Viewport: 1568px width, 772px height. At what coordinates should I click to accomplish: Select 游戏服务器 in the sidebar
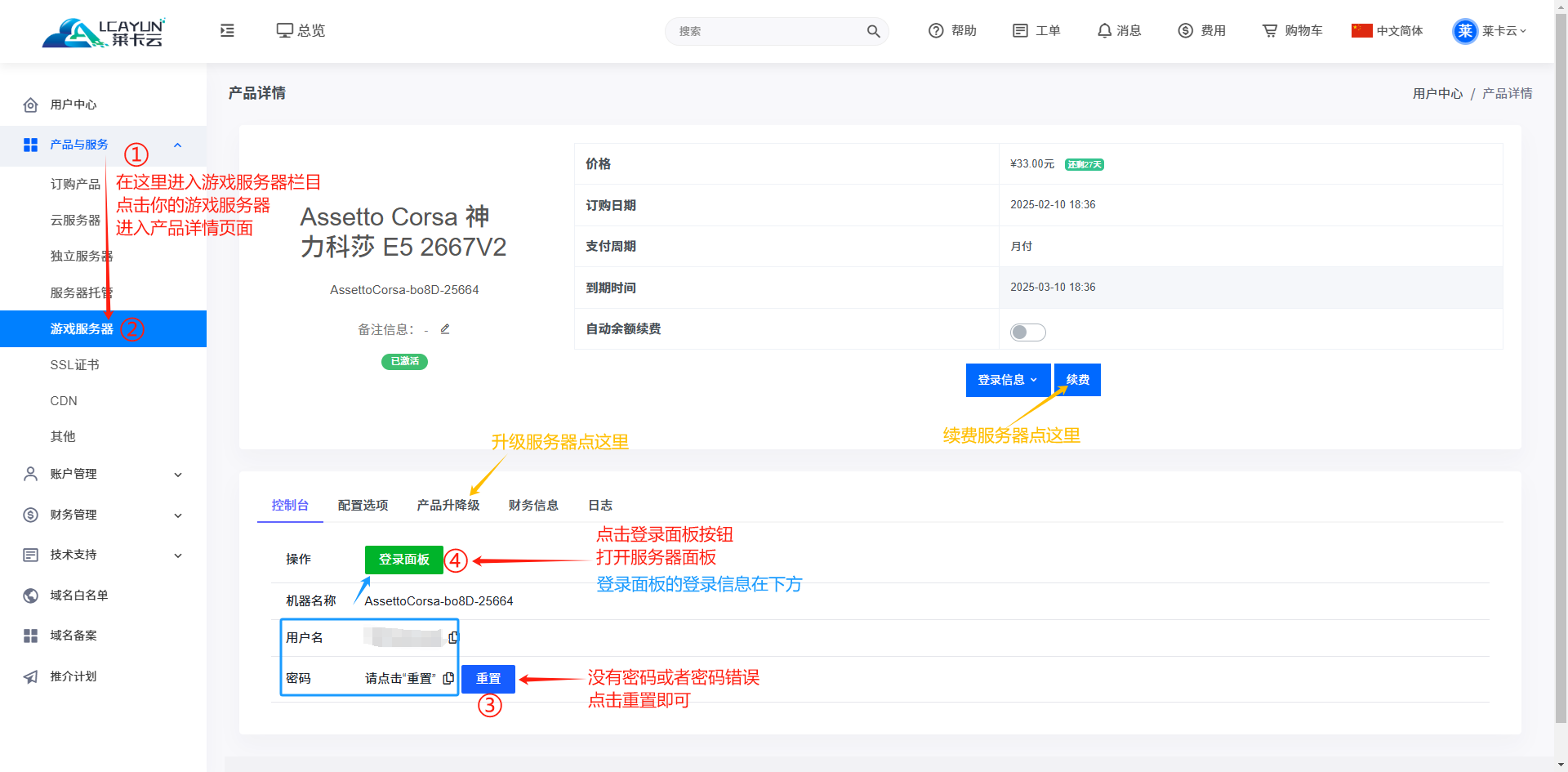[103, 328]
